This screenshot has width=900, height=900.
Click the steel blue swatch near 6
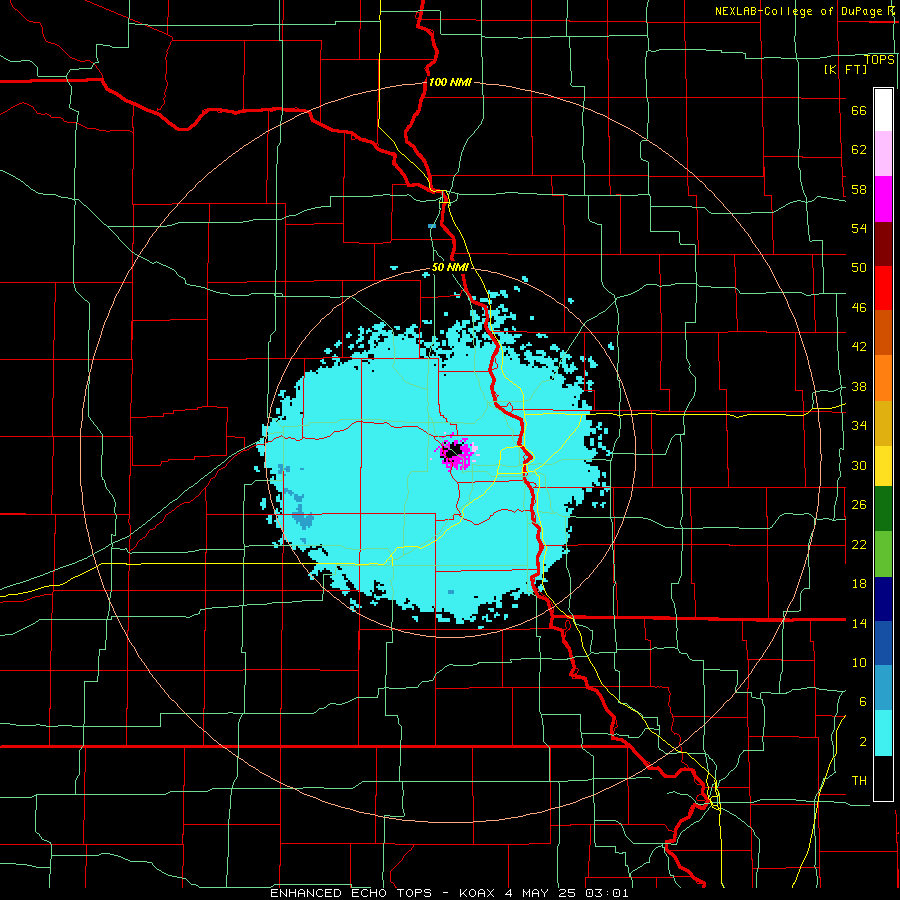pos(883,688)
